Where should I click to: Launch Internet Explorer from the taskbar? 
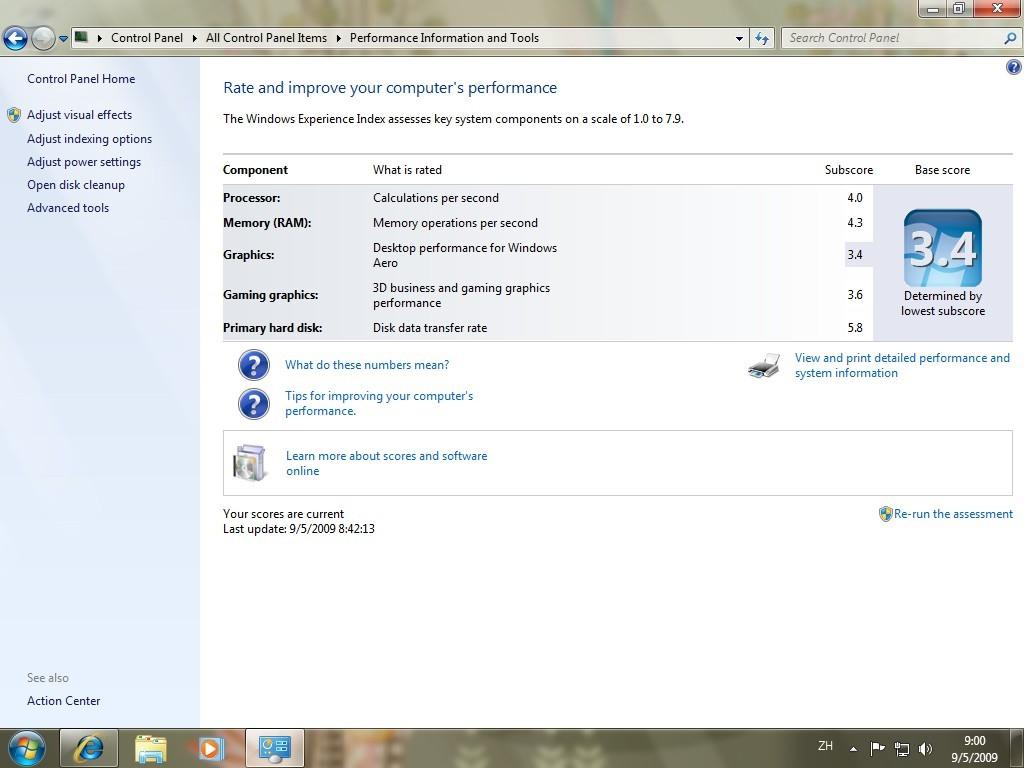click(x=89, y=748)
